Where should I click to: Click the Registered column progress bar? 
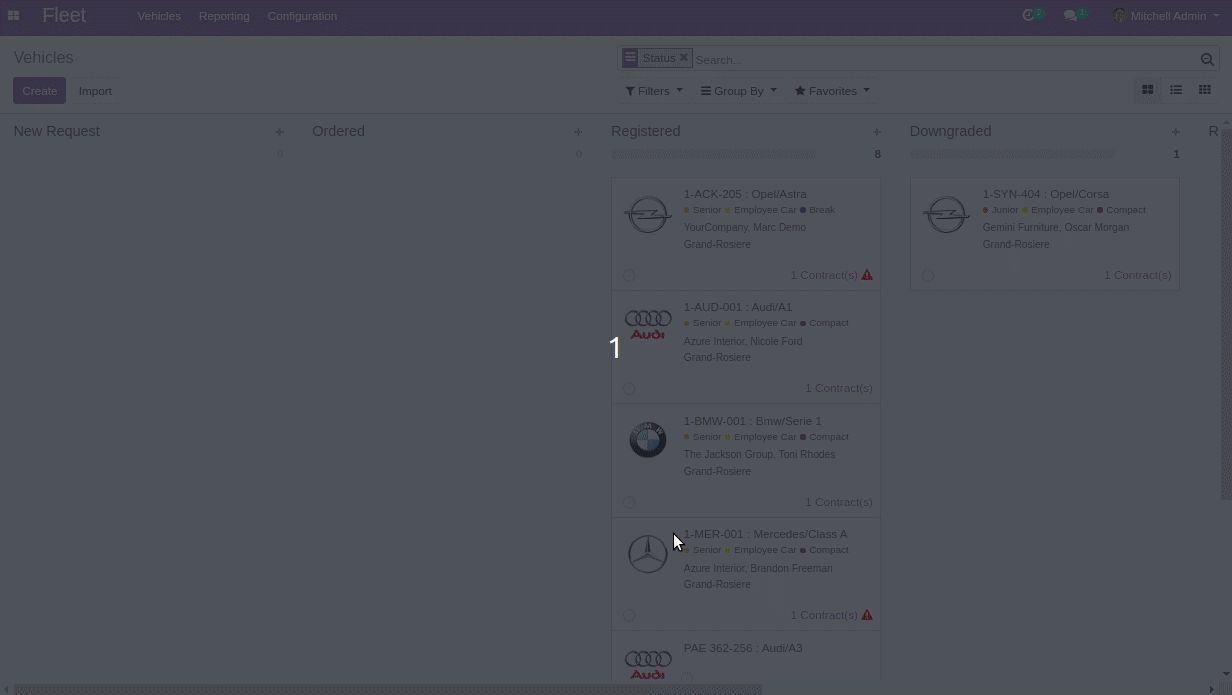point(713,154)
